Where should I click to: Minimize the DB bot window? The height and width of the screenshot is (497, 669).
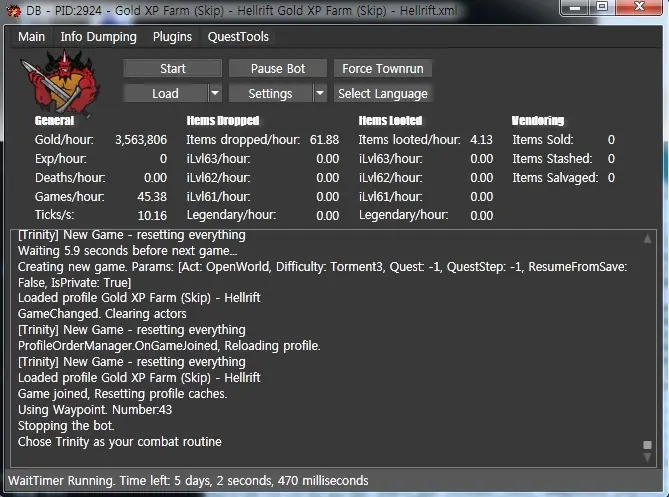pyautogui.click(x=575, y=7)
